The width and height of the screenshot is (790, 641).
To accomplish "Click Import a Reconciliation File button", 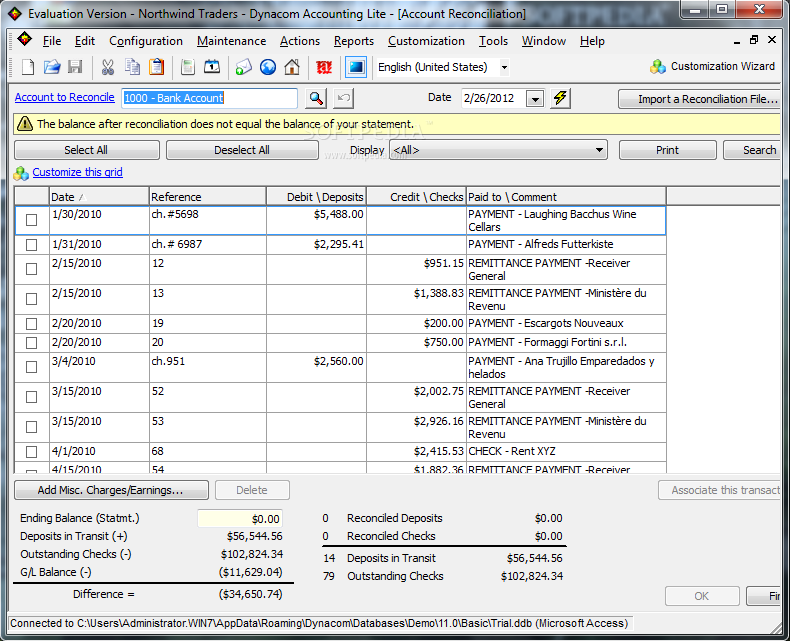I will pos(699,99).
